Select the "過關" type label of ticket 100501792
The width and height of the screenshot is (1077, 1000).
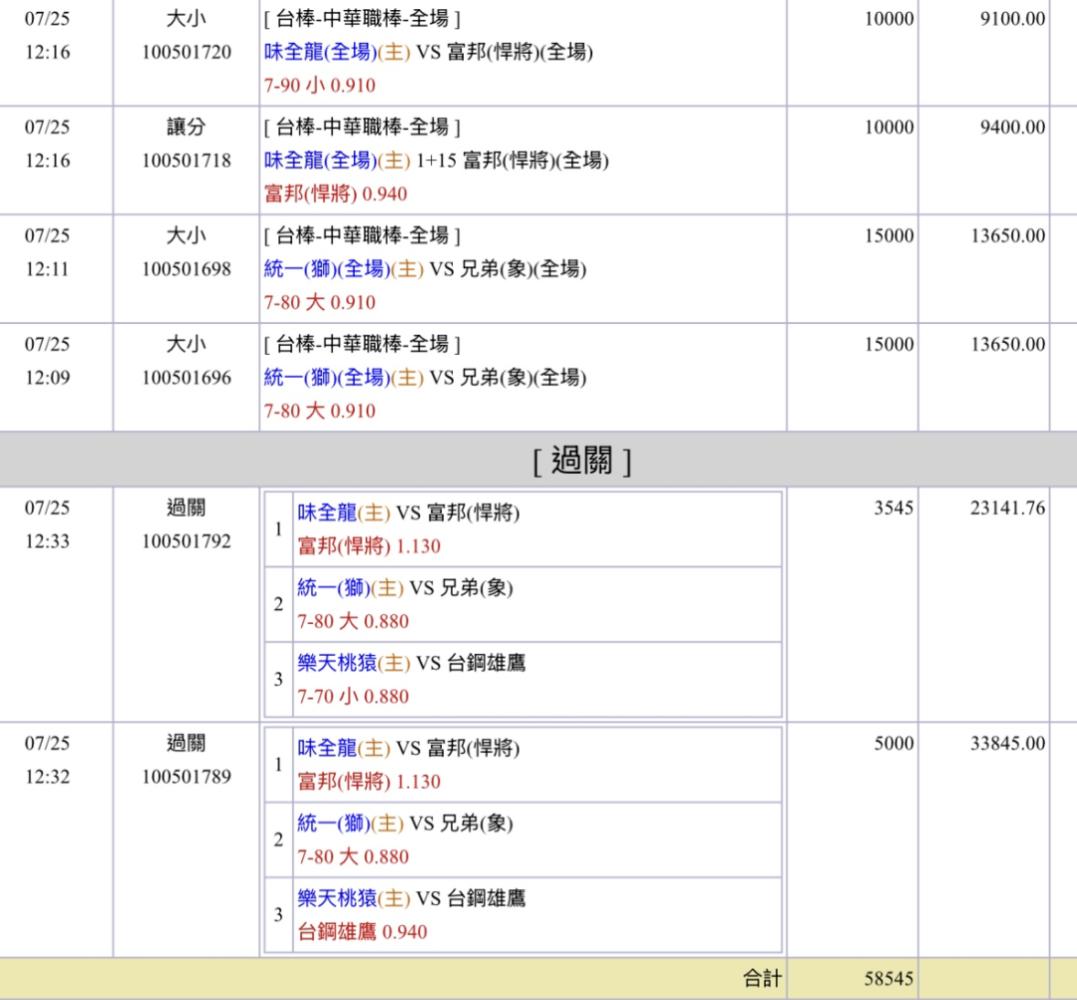pyautogui.click(x=186, y=508)
